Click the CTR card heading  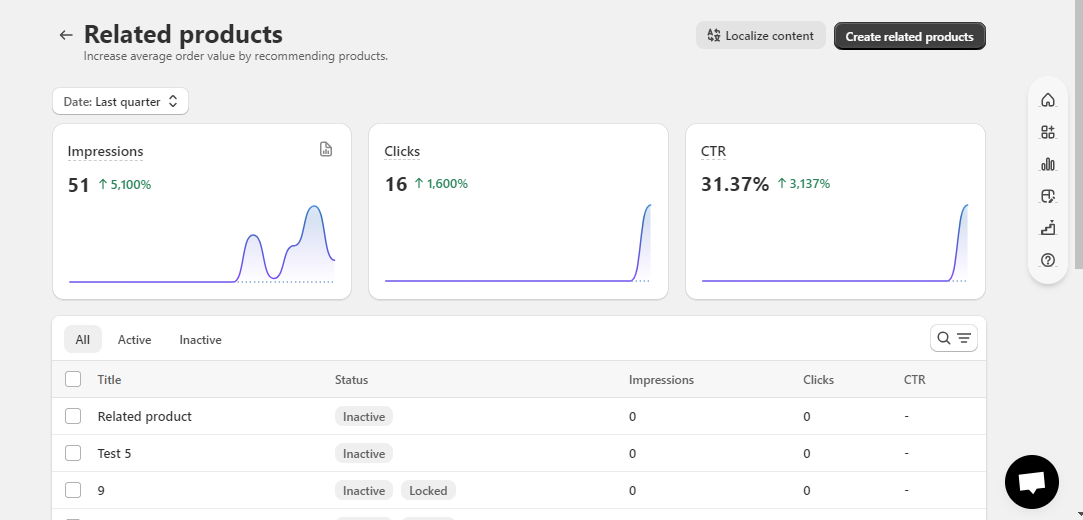(713, 151)
